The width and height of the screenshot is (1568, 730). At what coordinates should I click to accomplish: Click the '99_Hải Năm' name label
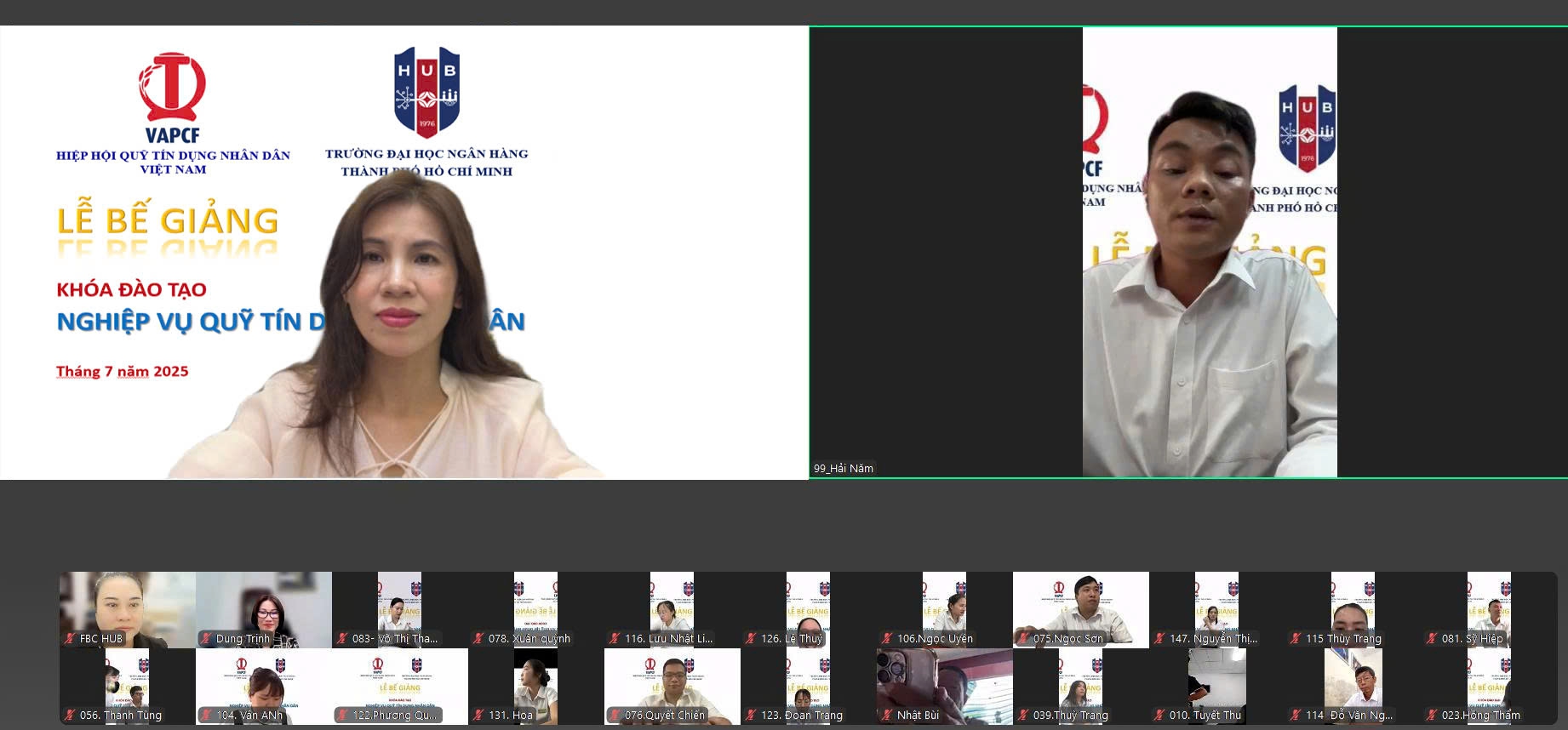[x=844, y=468]
